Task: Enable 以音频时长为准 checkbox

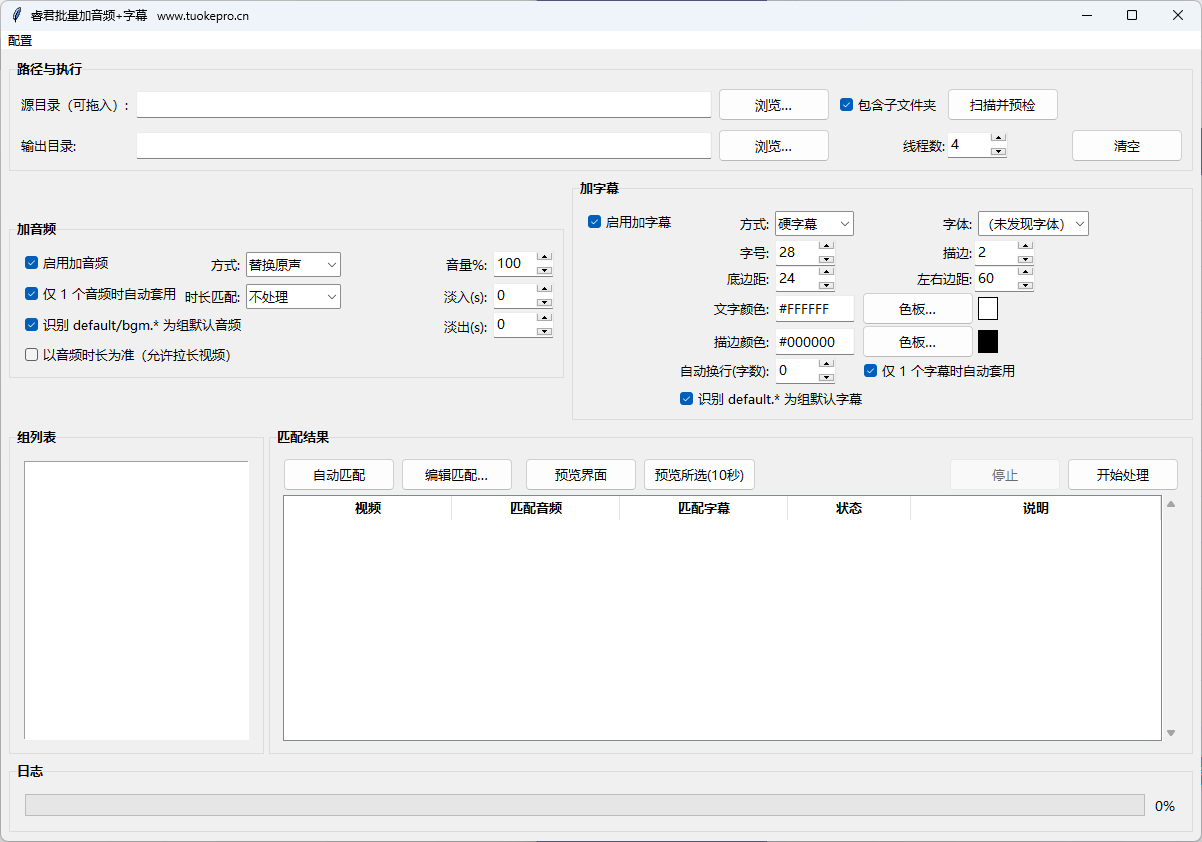Action: (x=32, y=354)
